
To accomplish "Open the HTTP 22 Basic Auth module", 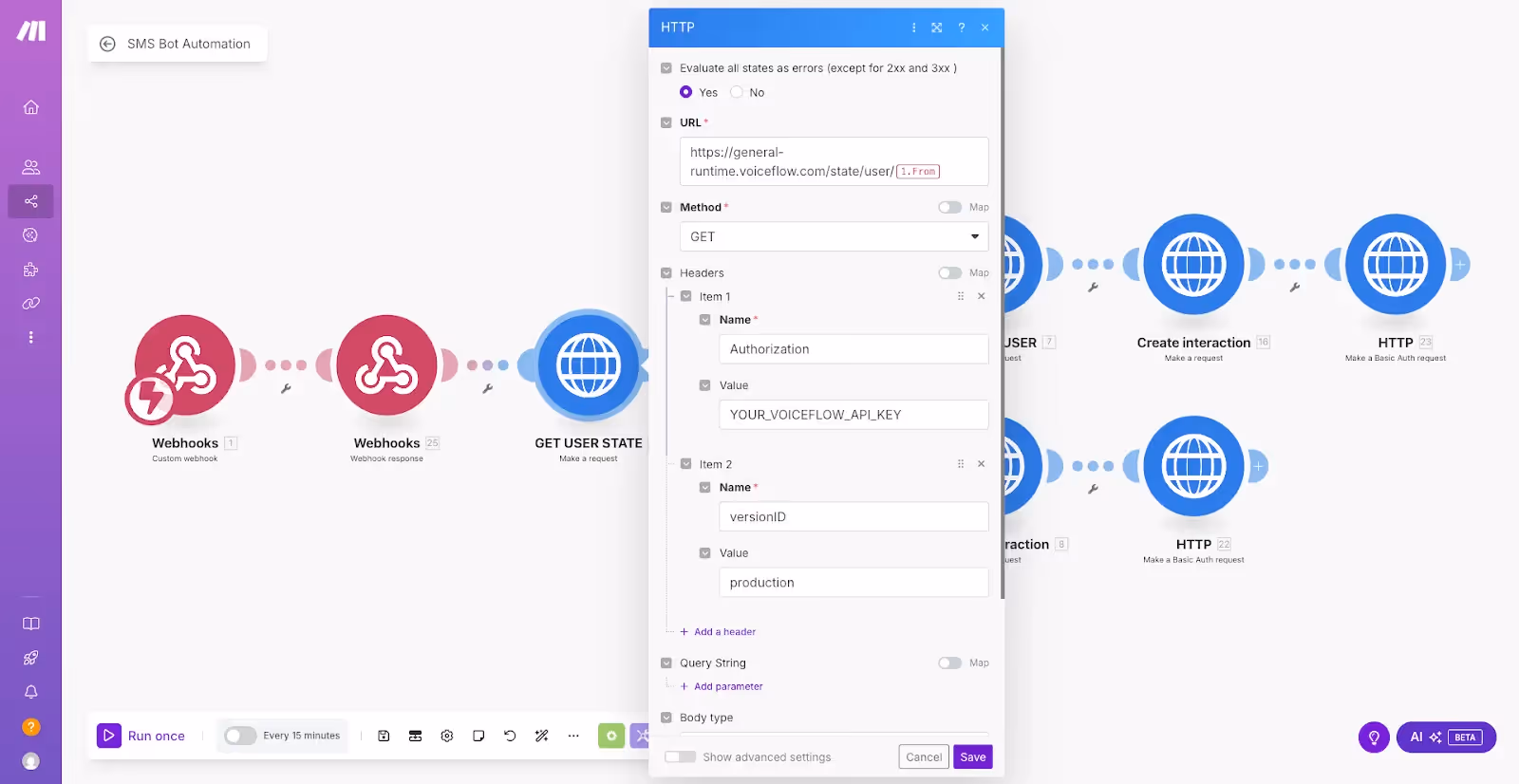I will tap(1193, 466).
